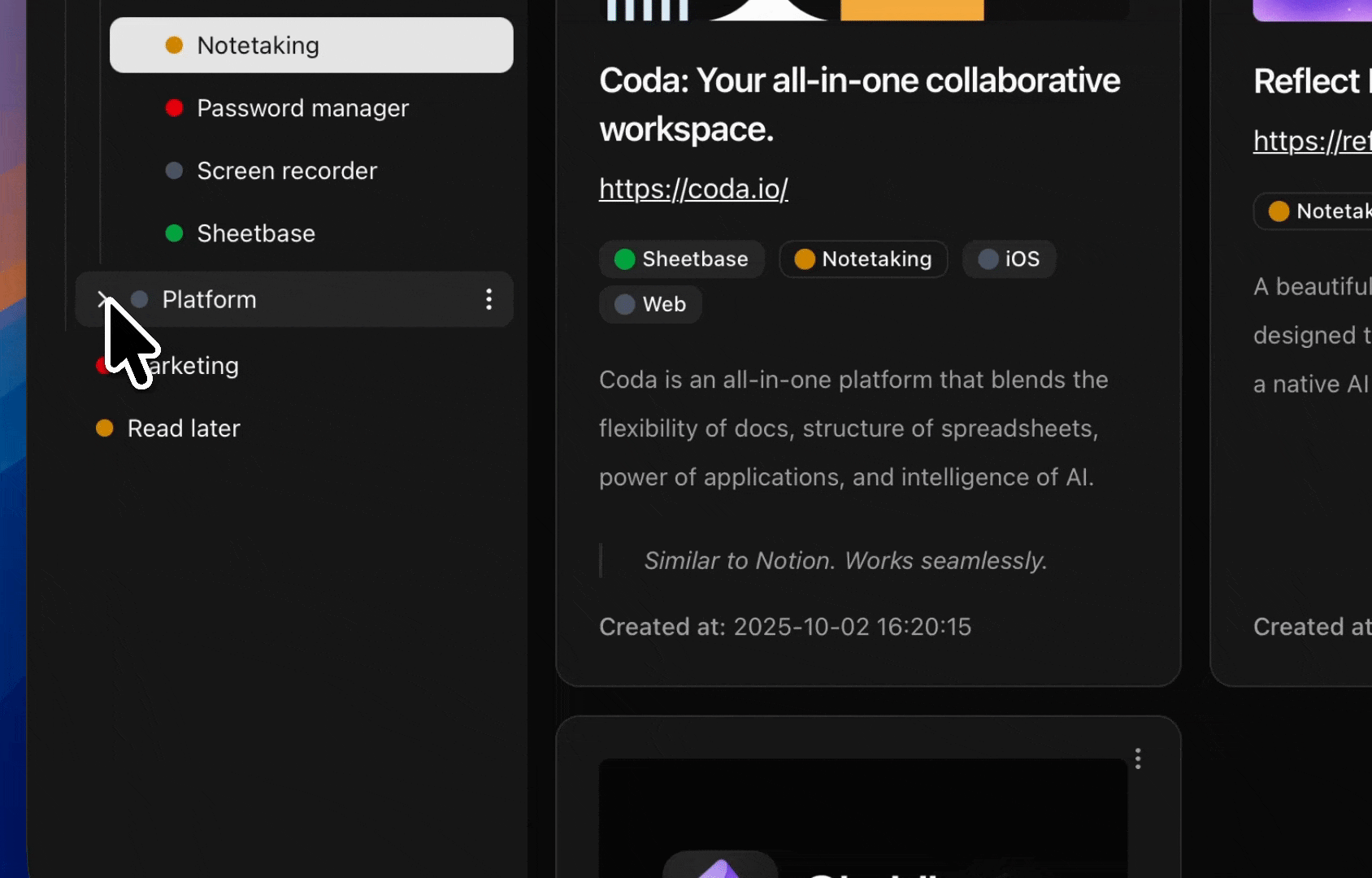Viewport: 1372px width, 878px height.
Task: Click the iOS tag chip
Action: click(x=1009, y=259)
